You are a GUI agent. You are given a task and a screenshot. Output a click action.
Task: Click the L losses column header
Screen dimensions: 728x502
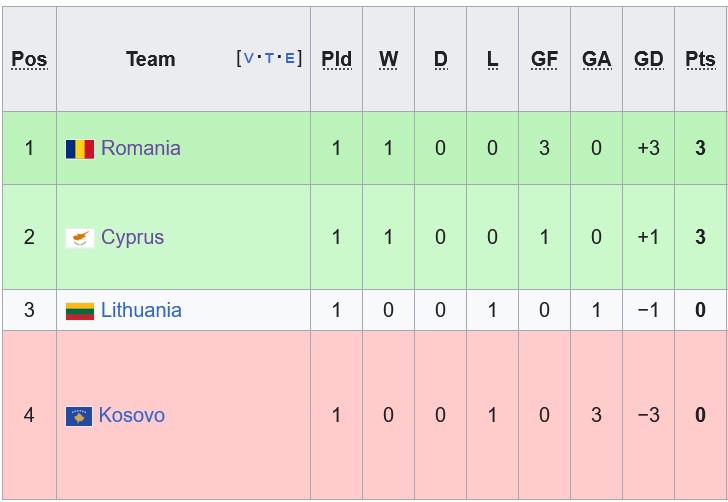(492, 59)
